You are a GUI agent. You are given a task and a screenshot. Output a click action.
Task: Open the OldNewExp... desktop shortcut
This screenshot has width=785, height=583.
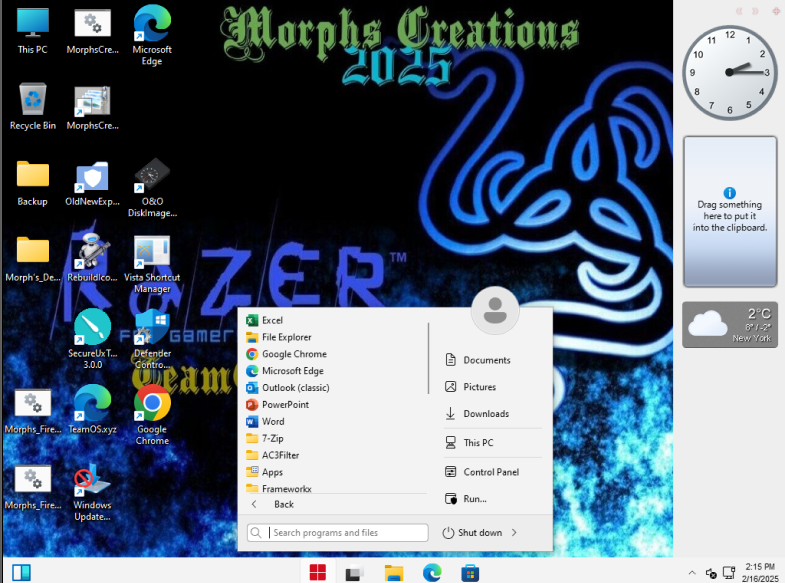click(x=92, y=183)
